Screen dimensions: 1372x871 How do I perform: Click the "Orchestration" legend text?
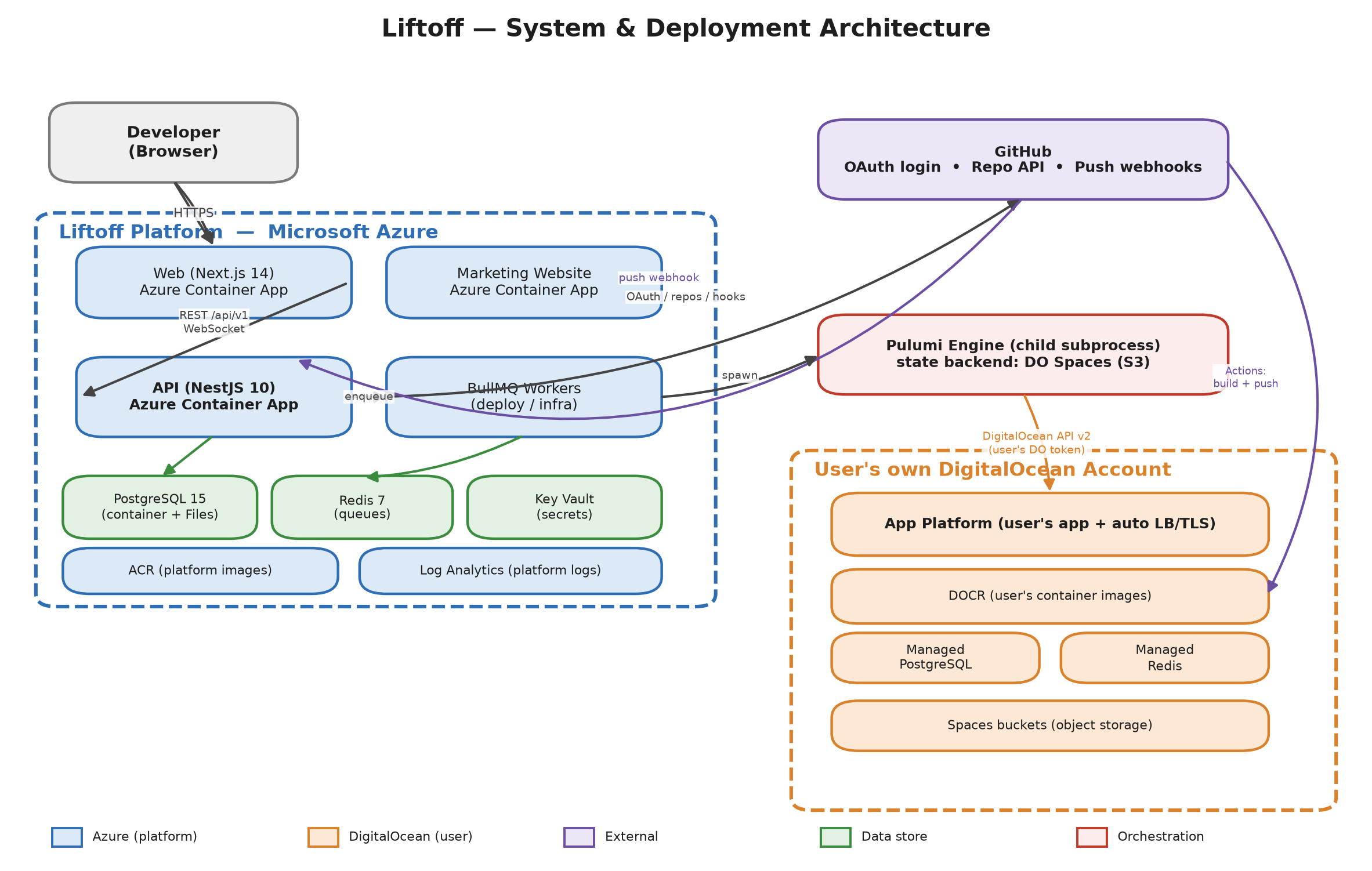(1160, 837)
